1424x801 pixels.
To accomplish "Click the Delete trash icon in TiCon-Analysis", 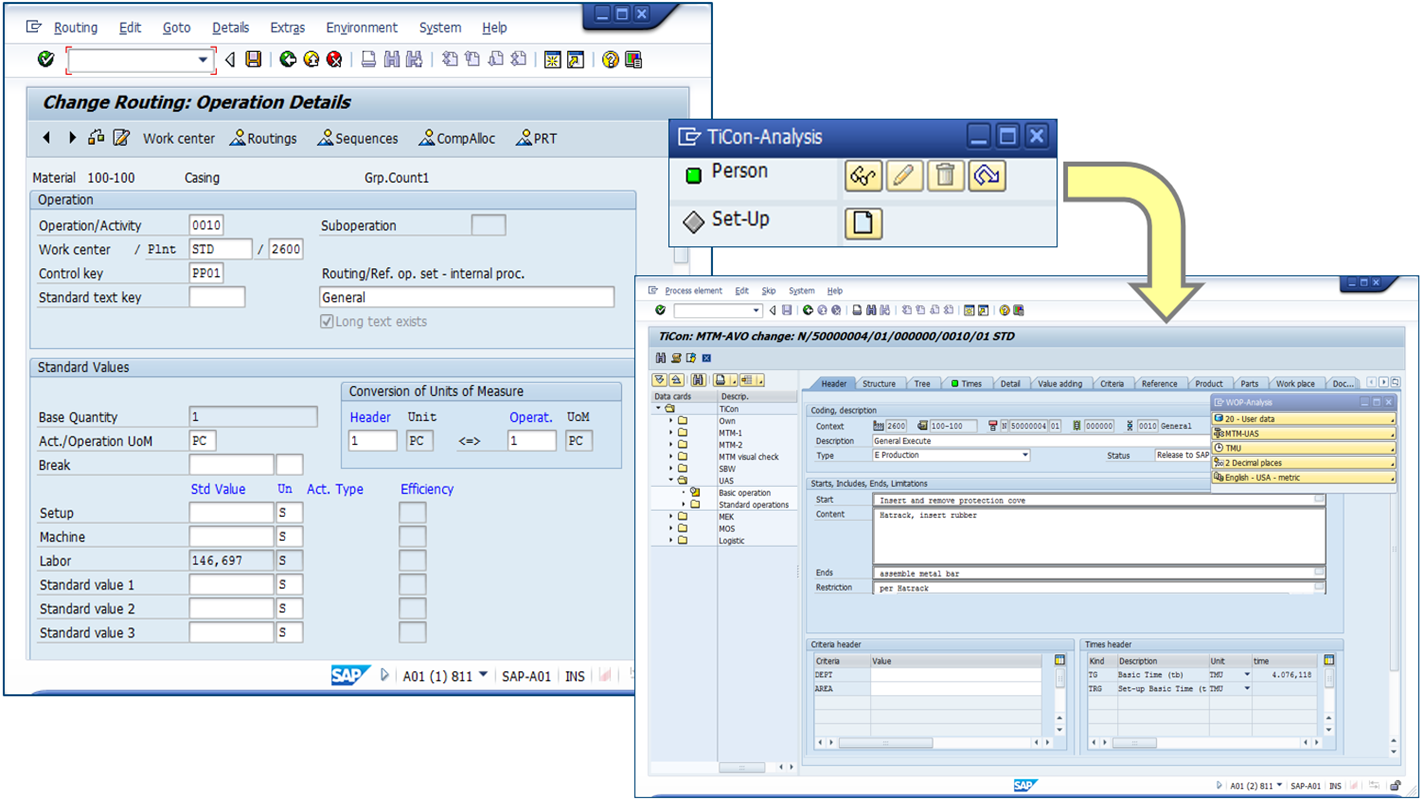I will click(x=945, y=176).
